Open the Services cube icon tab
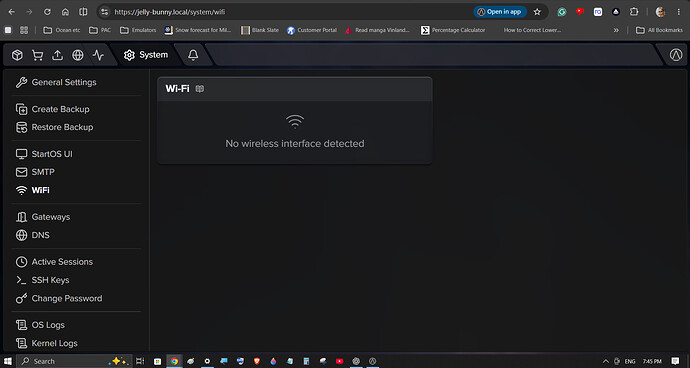This screenshot has height=368, width=690. (17, 55)
